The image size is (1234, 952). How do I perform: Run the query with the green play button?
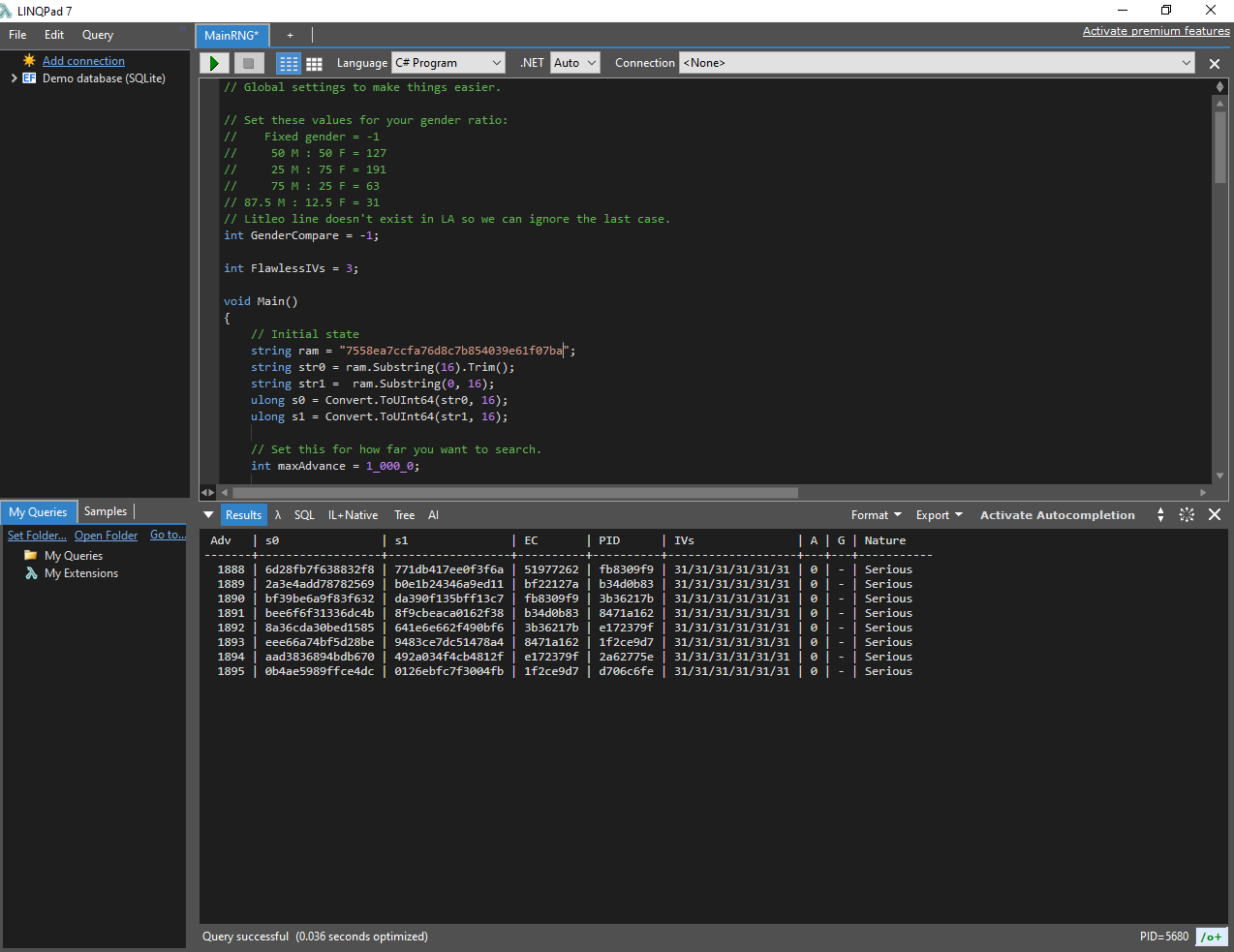pos(214,63)
